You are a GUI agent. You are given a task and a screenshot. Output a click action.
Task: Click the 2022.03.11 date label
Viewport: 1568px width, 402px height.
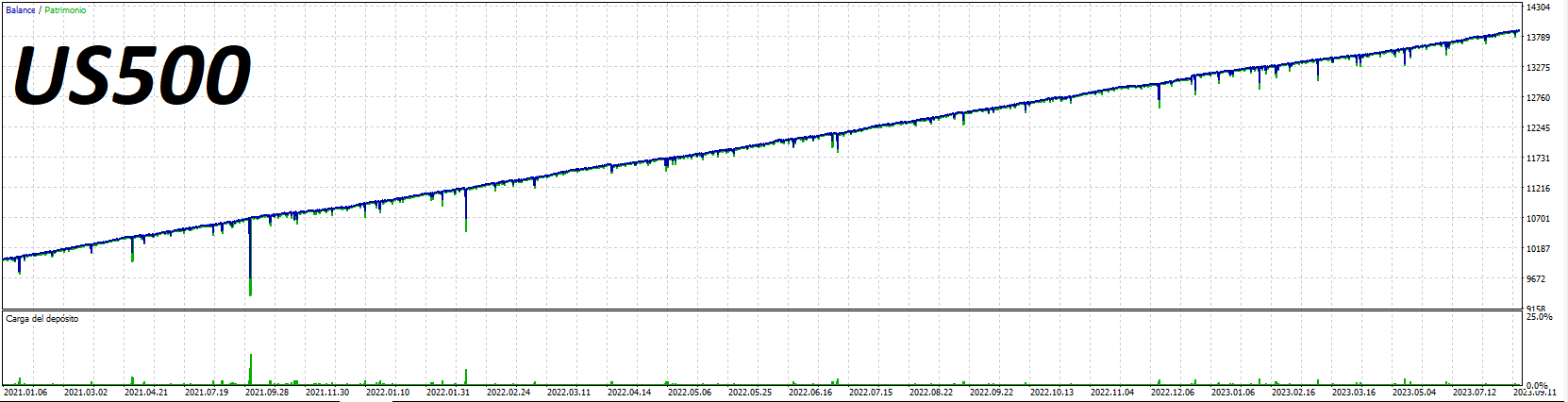coord(569,393)
